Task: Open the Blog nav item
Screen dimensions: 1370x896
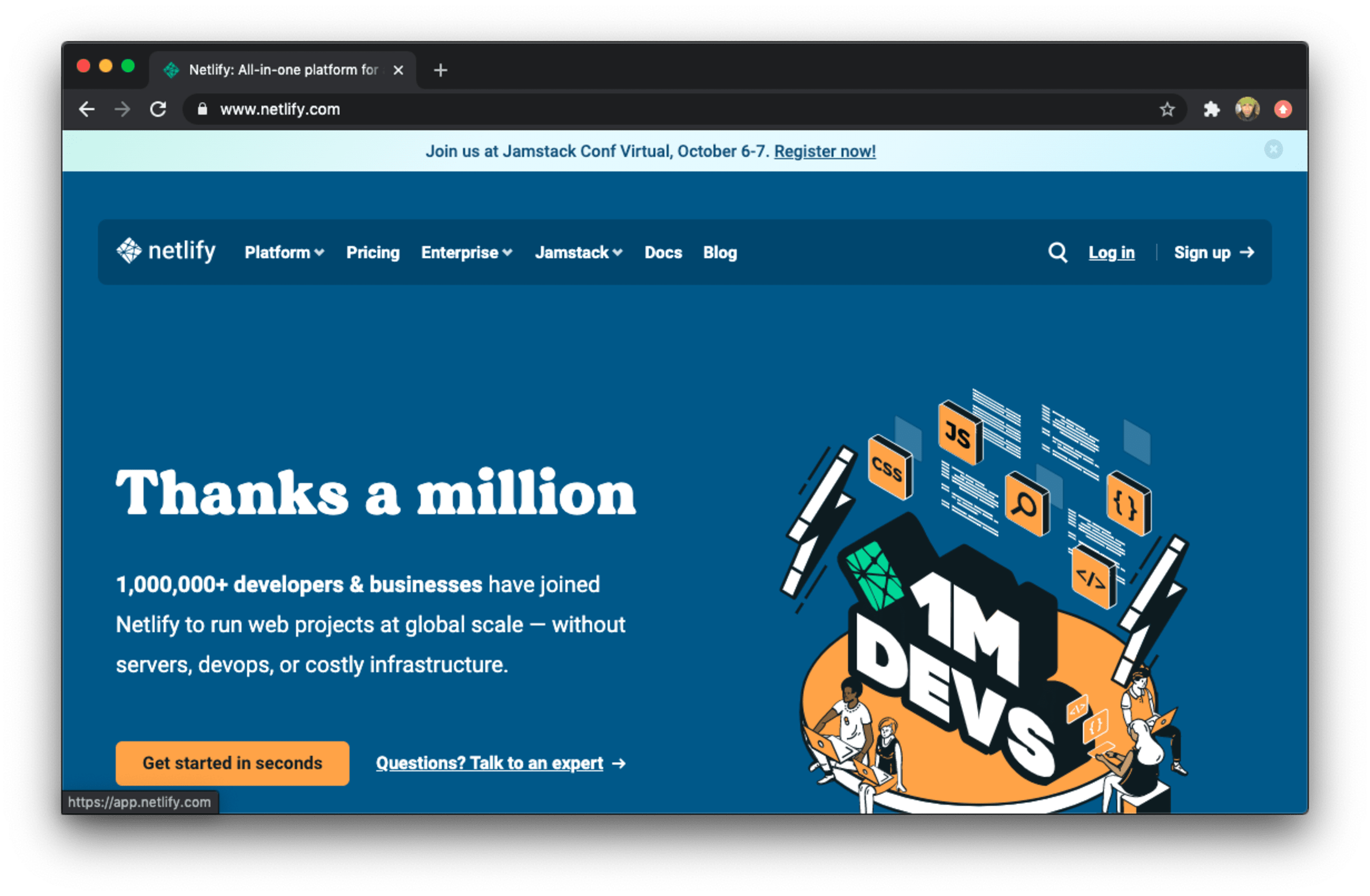Action: tap(720, 252)
